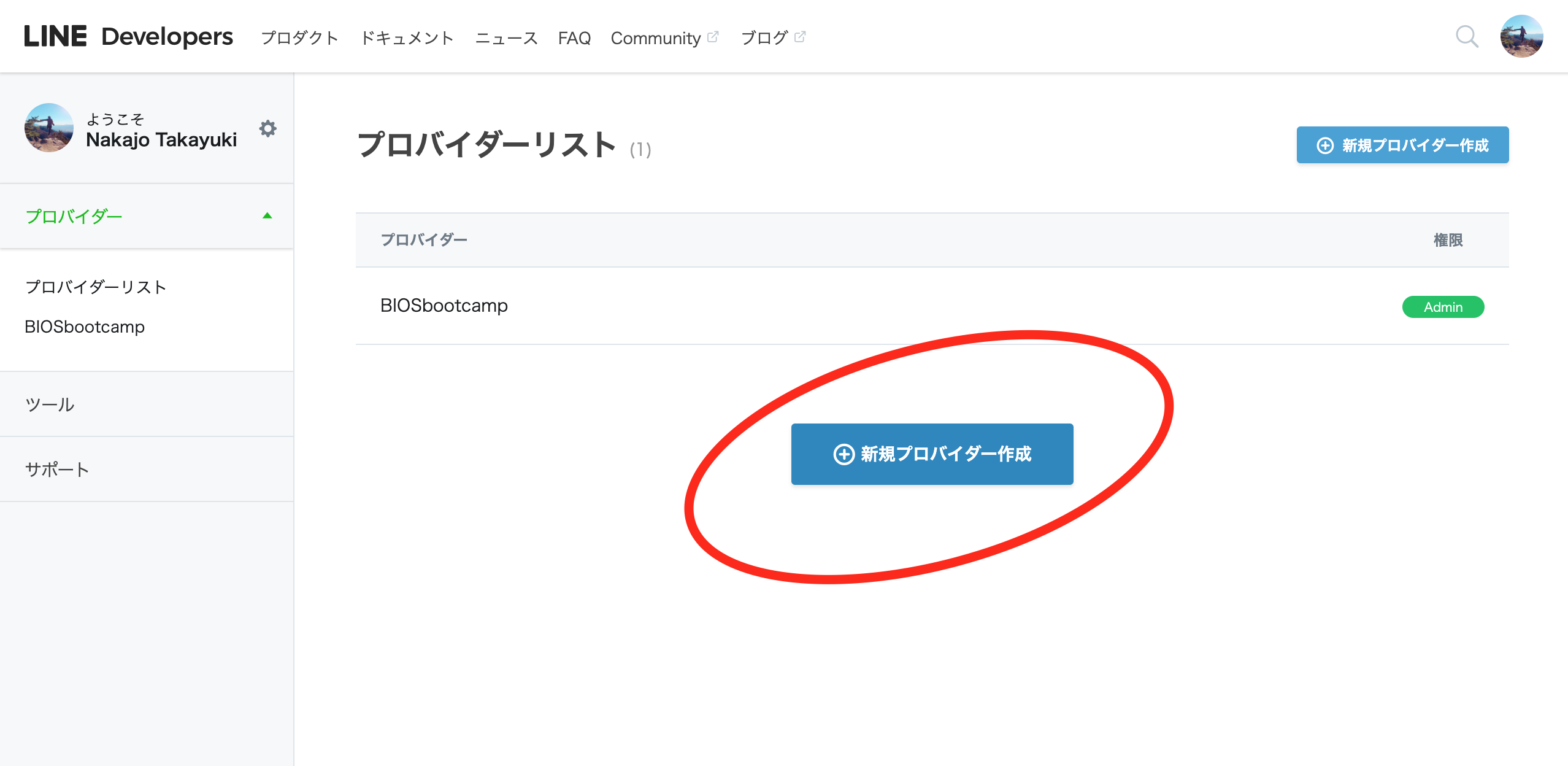Open the search magnifier icon
The height and width of the screenshot is (766, 1568).
coord(1467,37)
